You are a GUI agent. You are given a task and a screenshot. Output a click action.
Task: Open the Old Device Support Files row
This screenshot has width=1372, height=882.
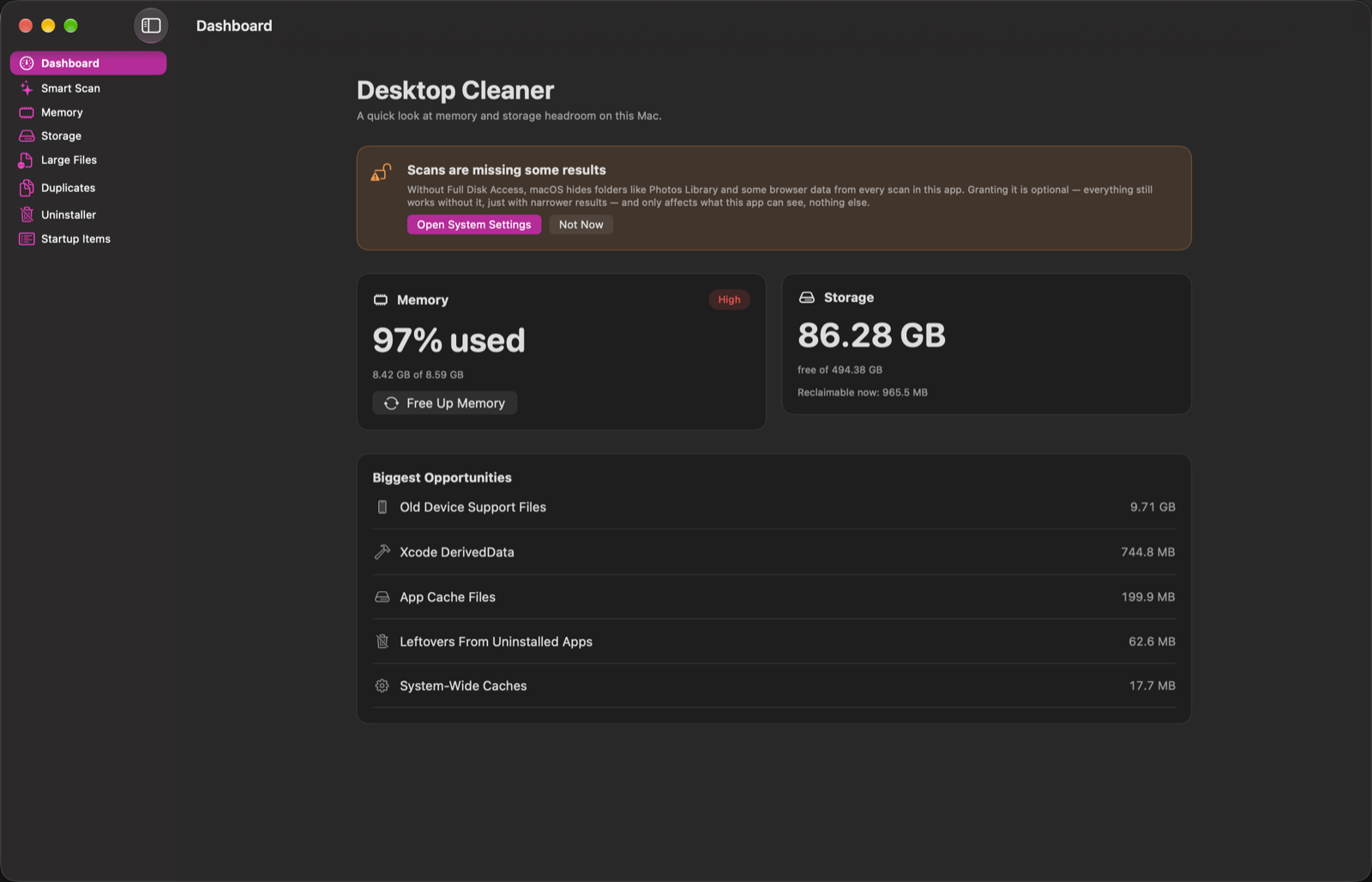(x=774, y=507)
